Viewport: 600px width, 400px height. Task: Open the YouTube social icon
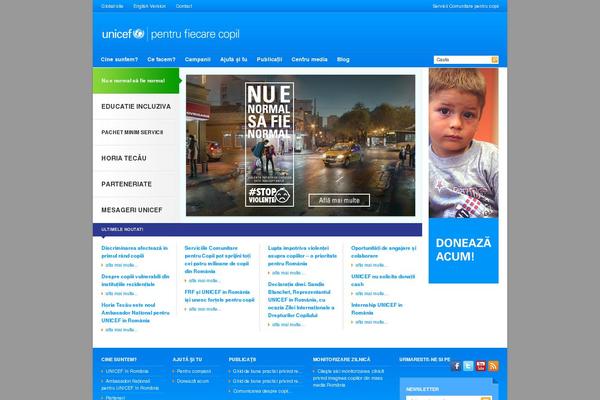coord(481,366)
